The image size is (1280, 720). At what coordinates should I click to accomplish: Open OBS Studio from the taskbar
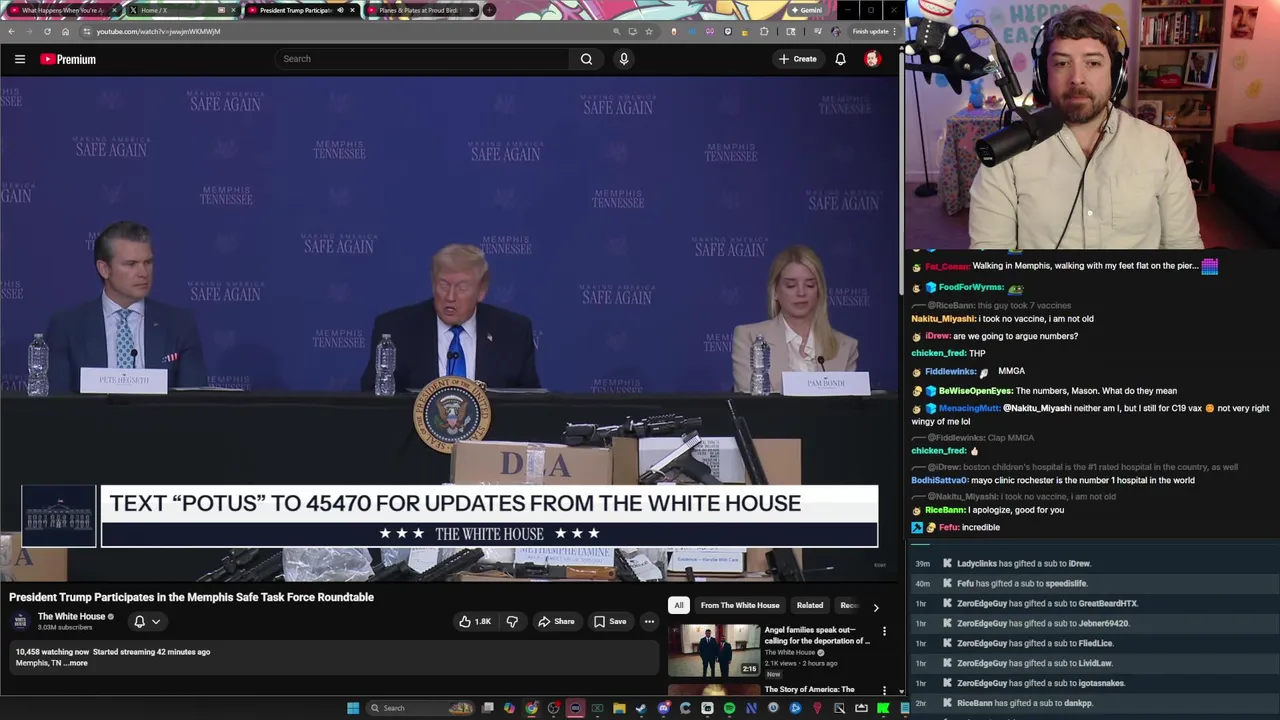click(553, 708)
